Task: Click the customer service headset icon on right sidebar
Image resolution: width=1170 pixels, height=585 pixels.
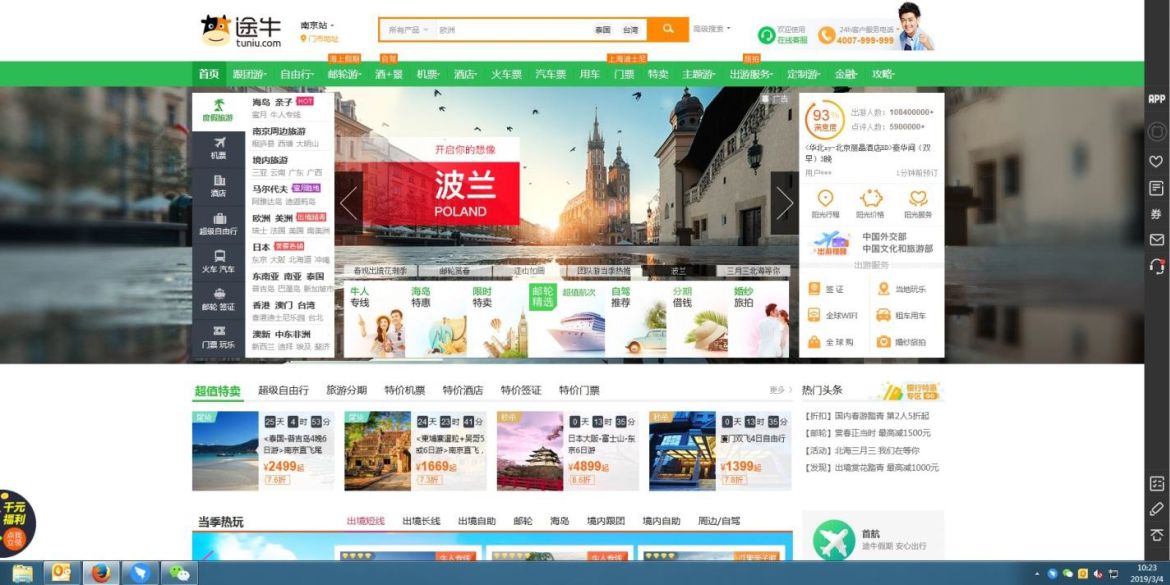Action: [x=1156, y=266]
